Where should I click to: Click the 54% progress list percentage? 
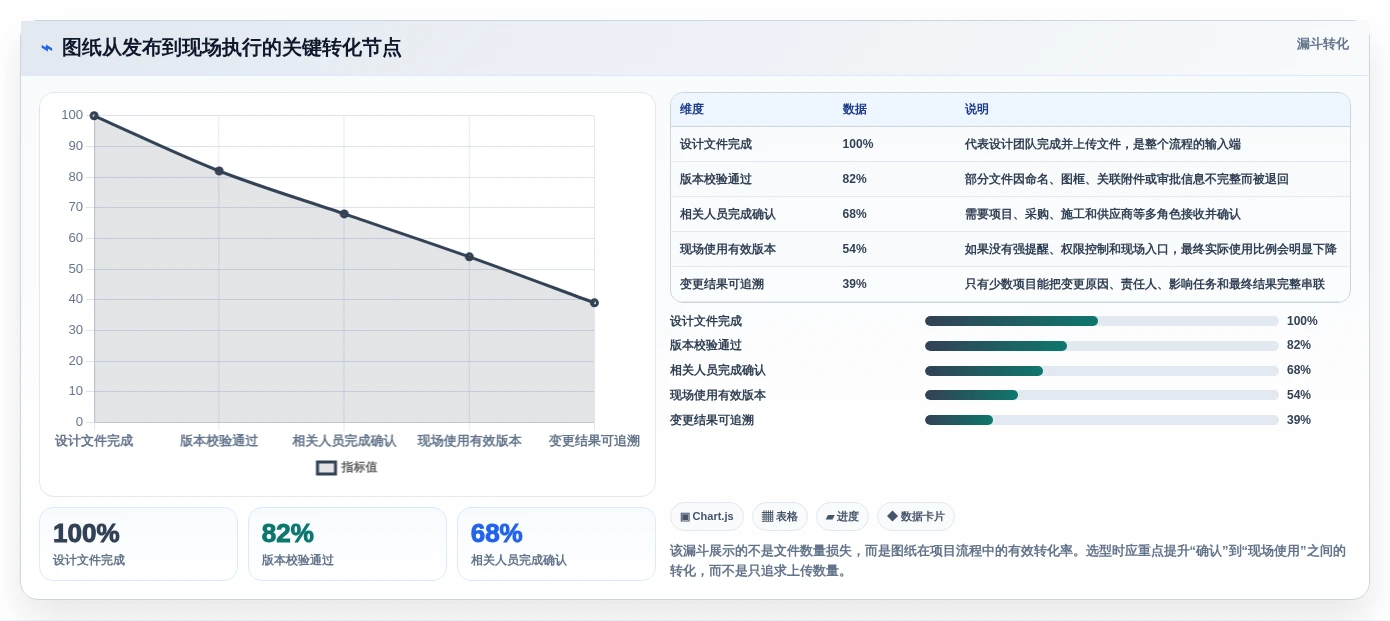1299,395
